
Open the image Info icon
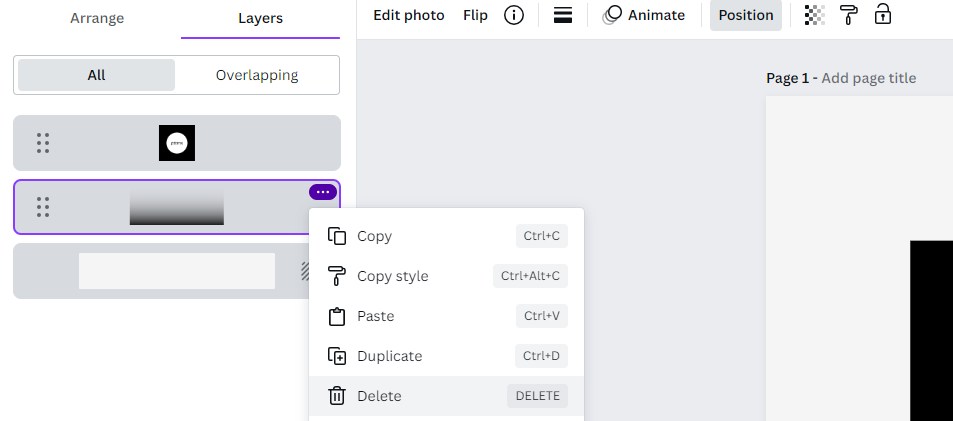point(514,15)
